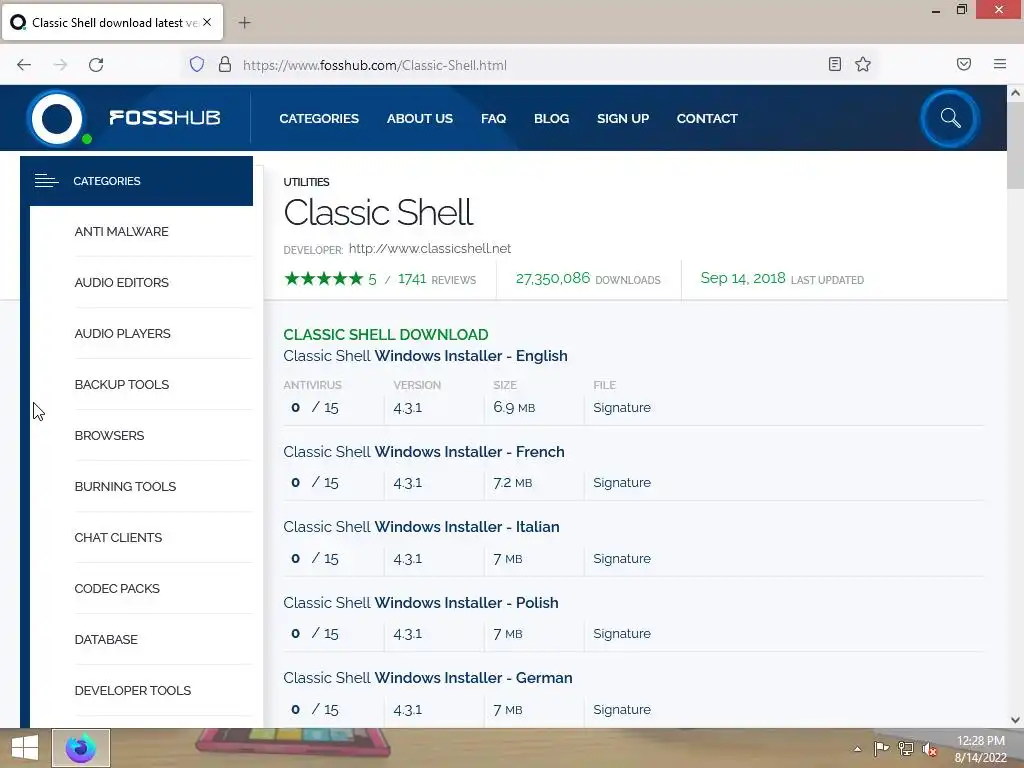This screenshot has width=1024, height=768.
Task: Toggle Reader View icon in address bar
Action: coord(835,64)
